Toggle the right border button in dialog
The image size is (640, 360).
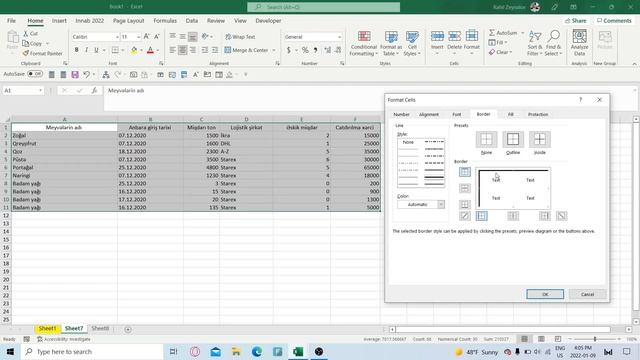click(544, 216)
